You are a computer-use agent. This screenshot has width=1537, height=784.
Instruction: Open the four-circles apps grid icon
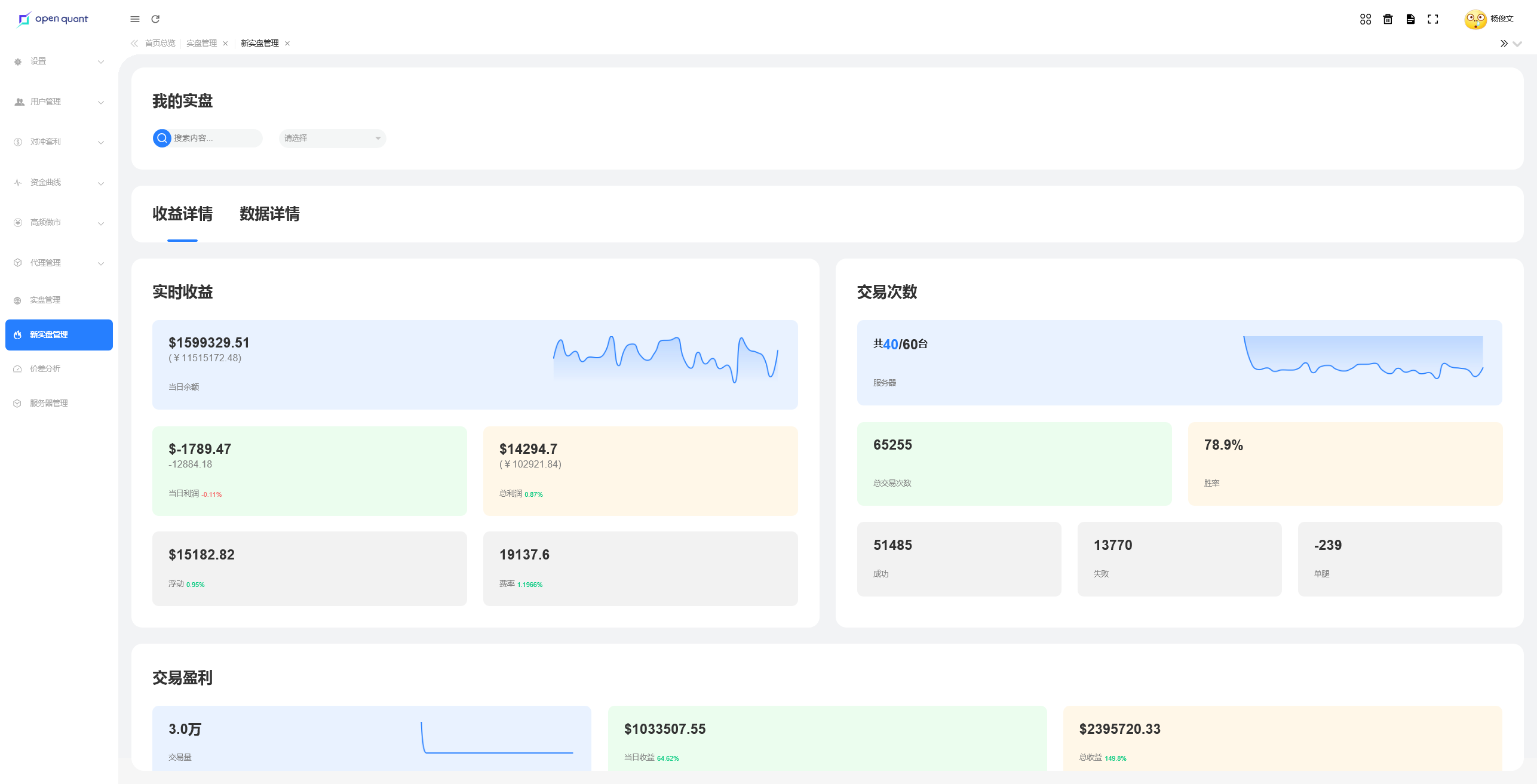tap(1365, 19)
